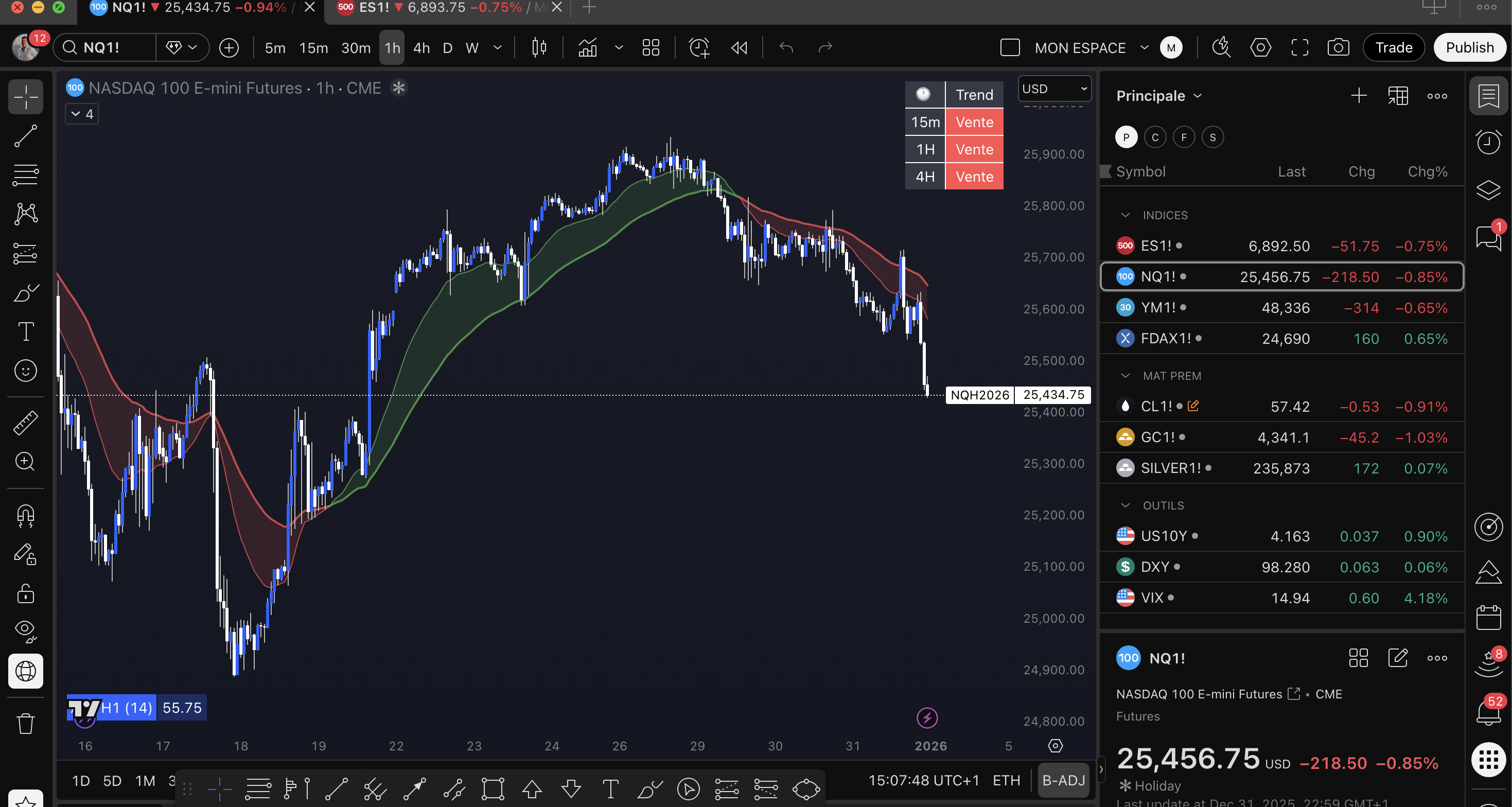Enable magnet mode in the left toolbar
This screenshot has height=807, width=1512.
[26, 516]
